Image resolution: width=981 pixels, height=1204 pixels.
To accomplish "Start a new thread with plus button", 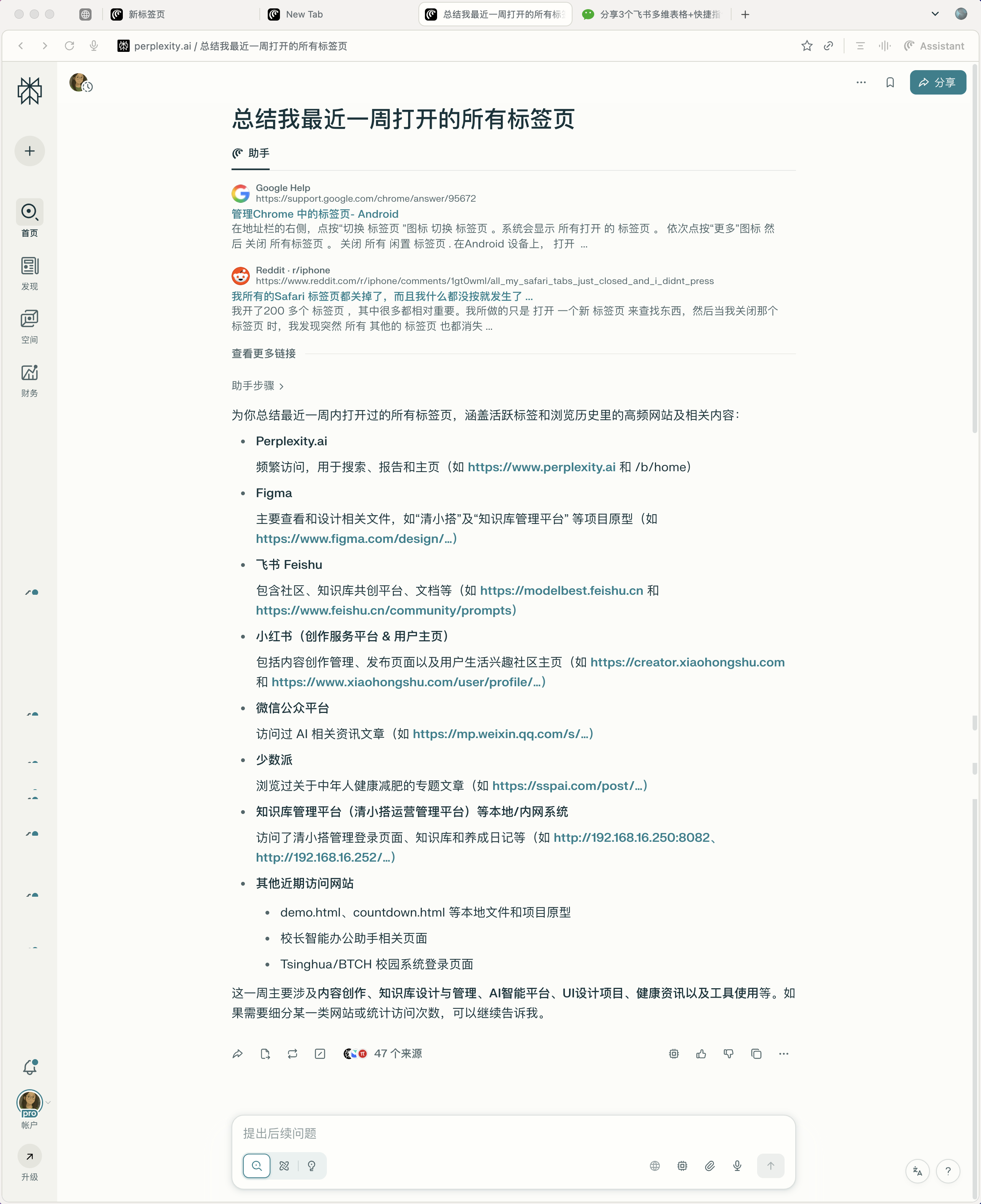I will [x=30, y=151].
